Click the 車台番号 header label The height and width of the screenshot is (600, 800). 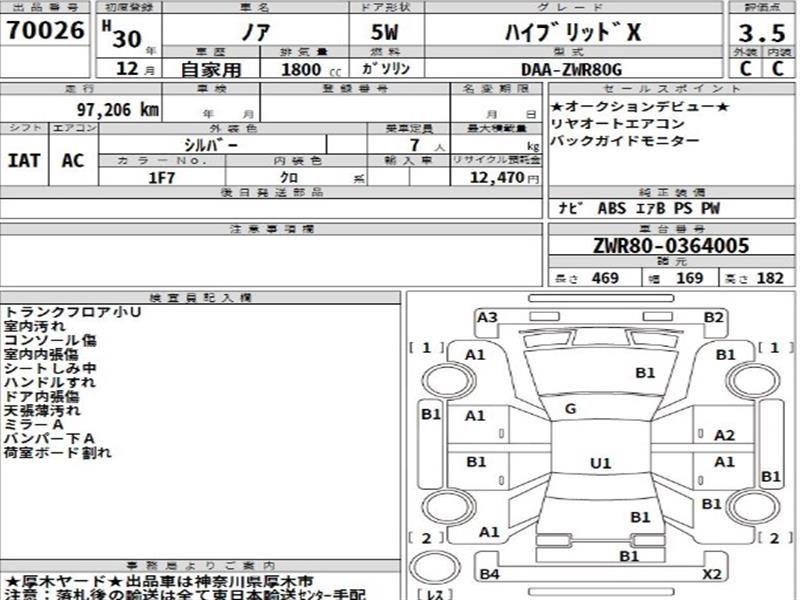pyautogui.click(x=672, y=229)
